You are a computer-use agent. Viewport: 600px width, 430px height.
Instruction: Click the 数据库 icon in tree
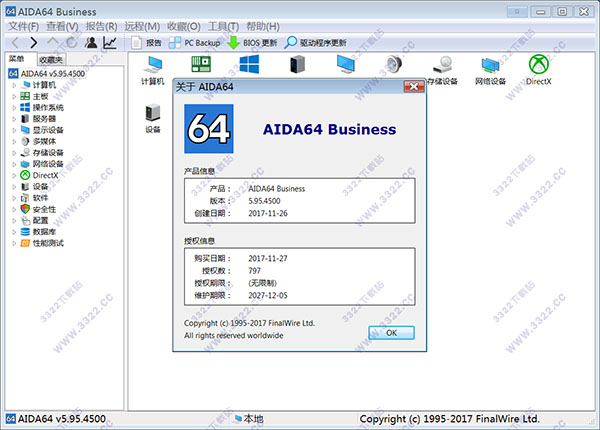coord(25,232)
